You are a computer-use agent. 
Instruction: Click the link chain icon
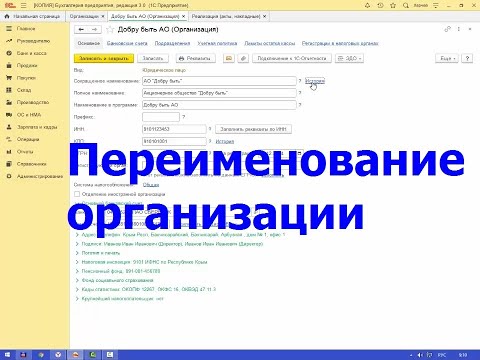point(447,29)
